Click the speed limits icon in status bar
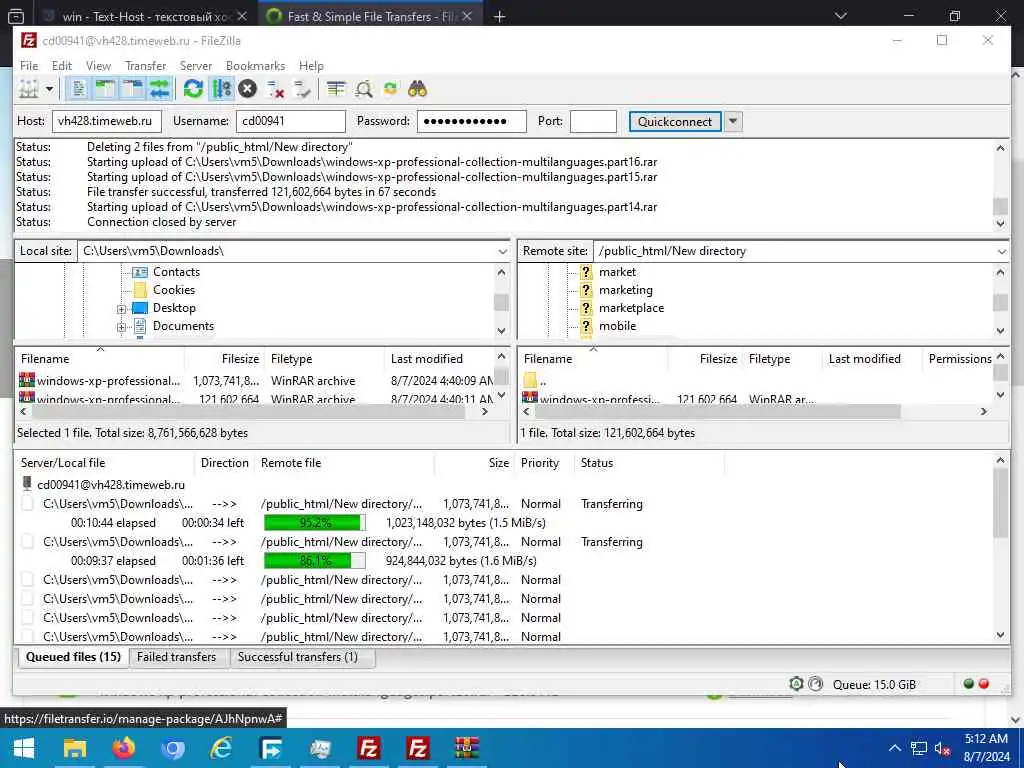This screenshot has height=768, width=1024. [816, 684]
